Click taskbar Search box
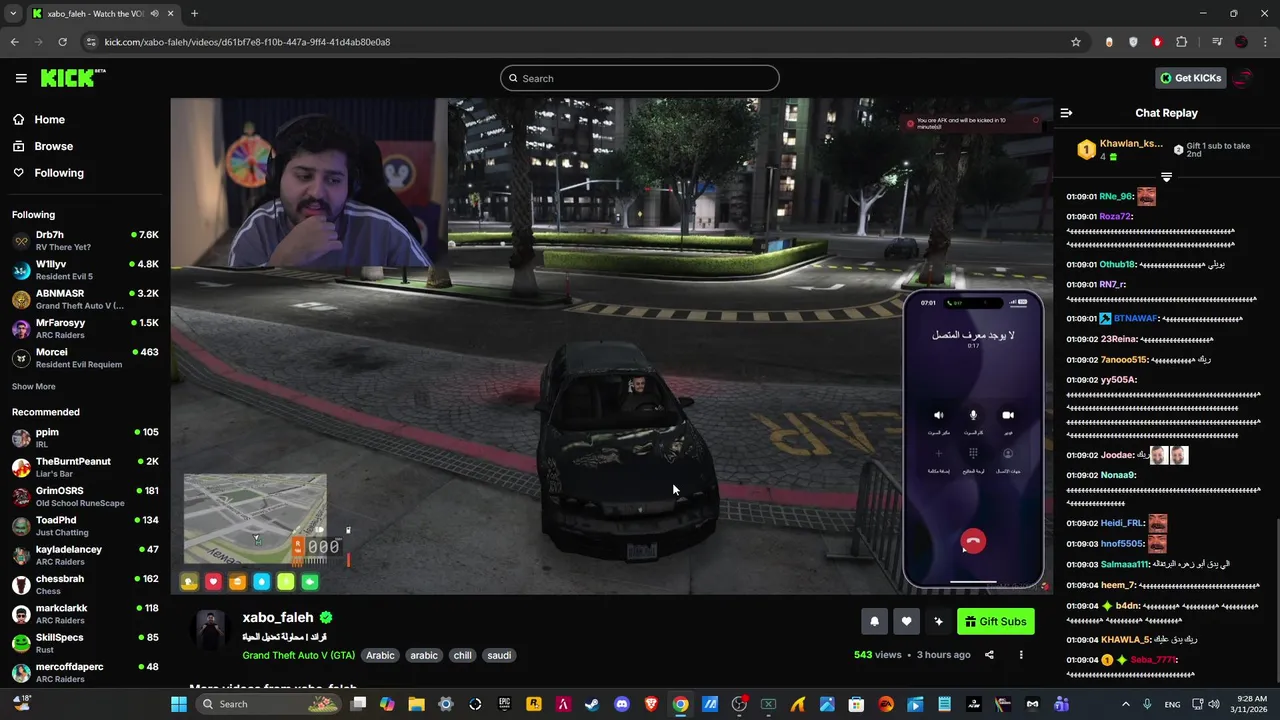The height and width of the screenshot is (720, 1280). click(268, 704)
